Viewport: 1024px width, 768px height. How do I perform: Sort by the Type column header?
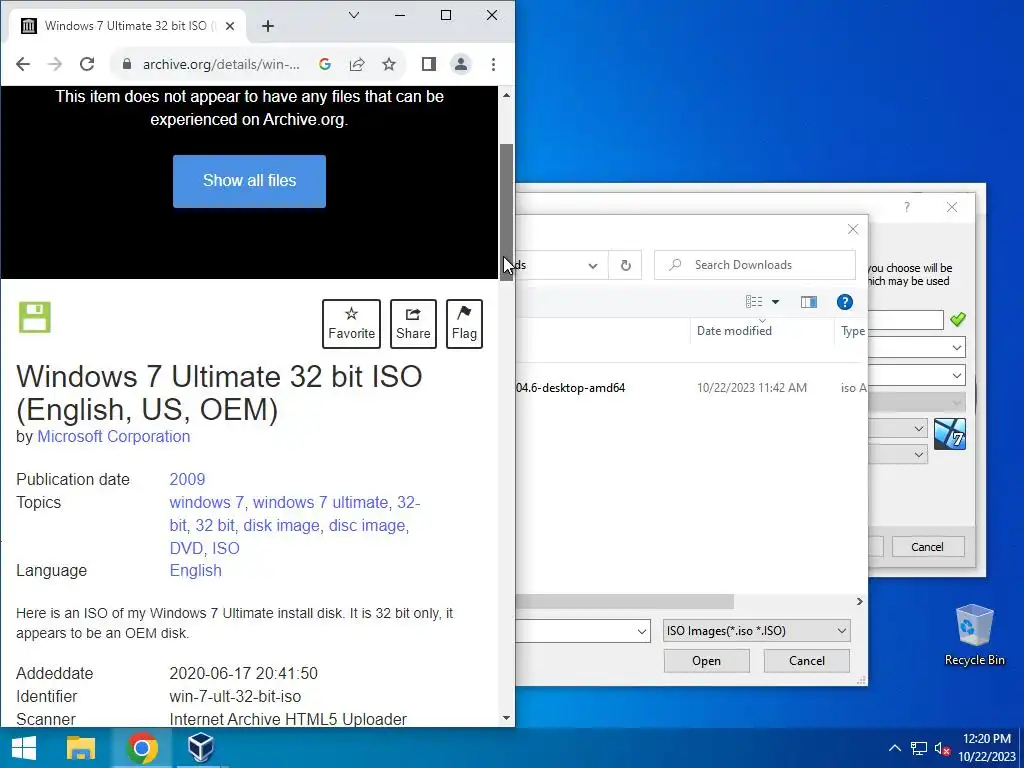pos(852,330)
